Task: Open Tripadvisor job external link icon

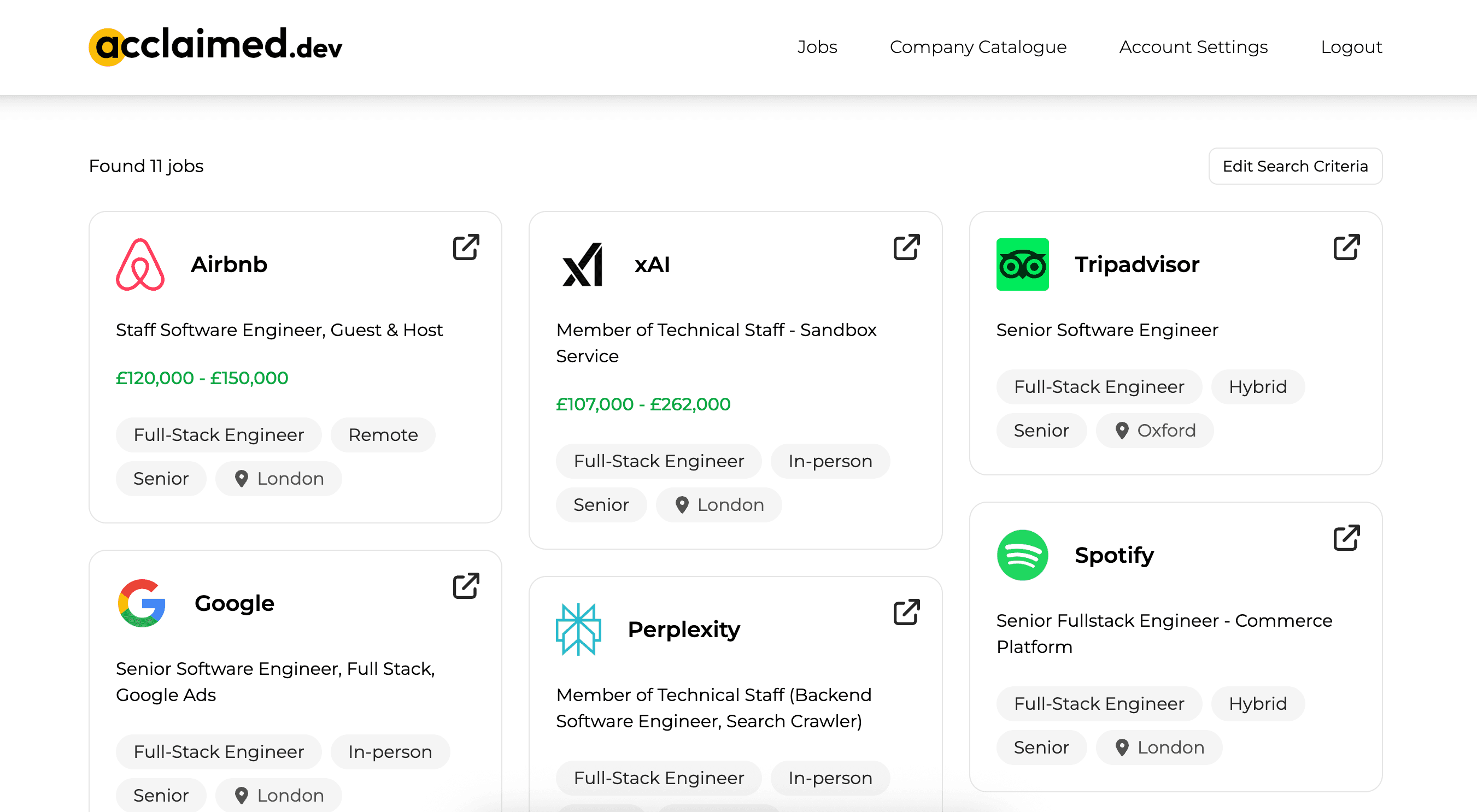Action: [x=1346, y=247]
